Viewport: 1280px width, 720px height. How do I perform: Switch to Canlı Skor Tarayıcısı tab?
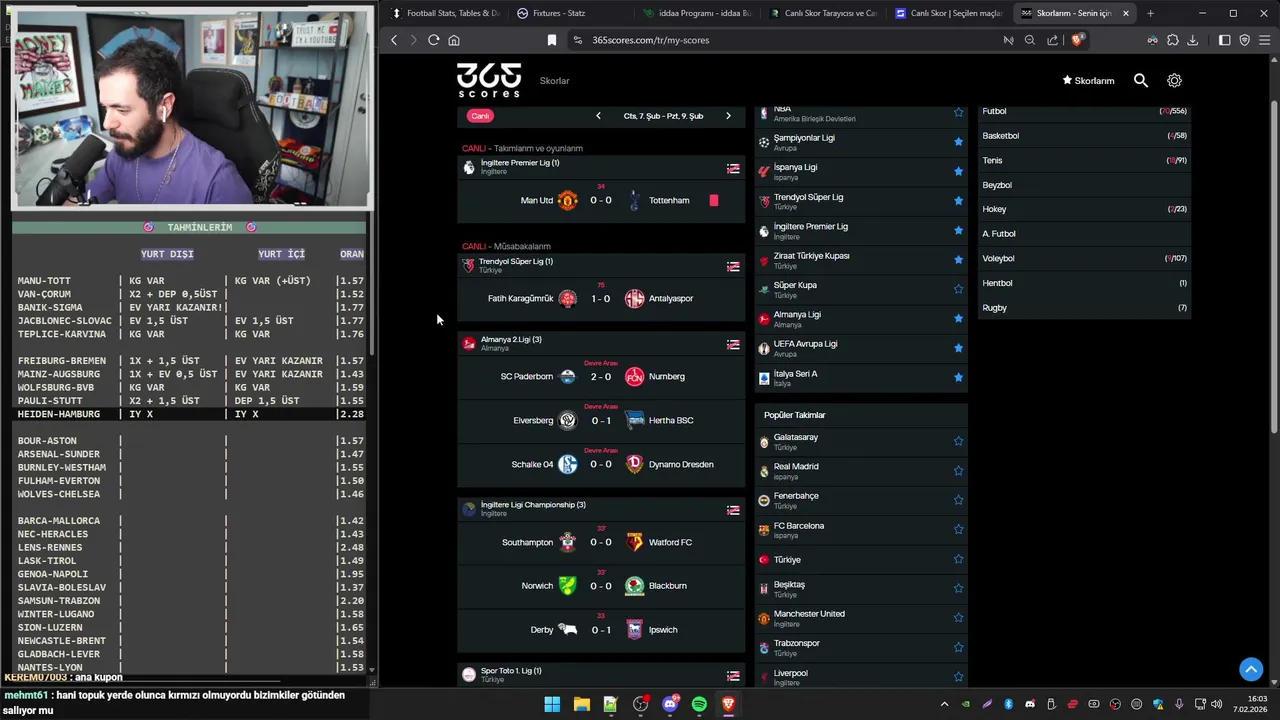point(822,13)
